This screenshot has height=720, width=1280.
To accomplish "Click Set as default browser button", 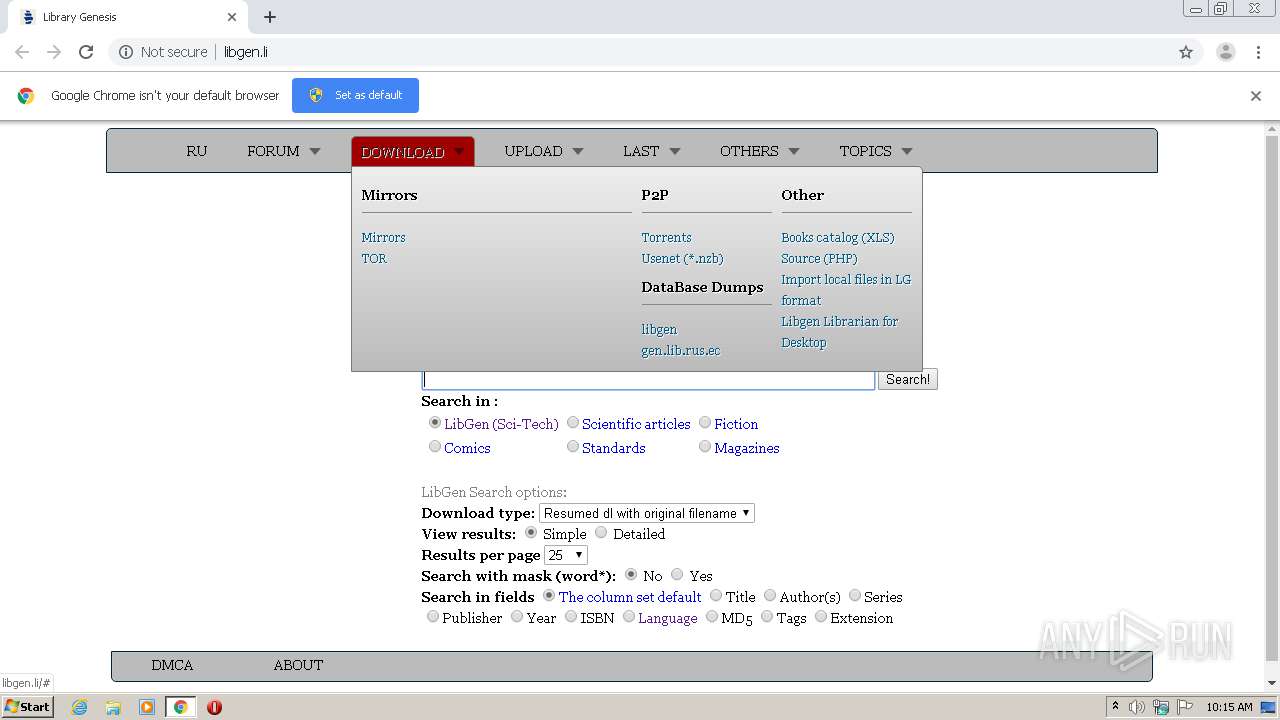I will click(355, 96).
